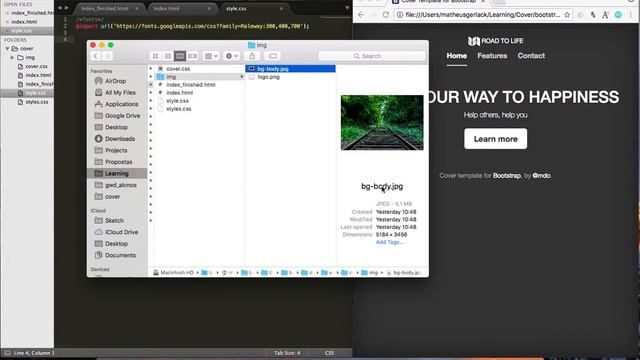This screenshot has width=640, height=360.
Task: Select Propostas folder in Finder sidebar
Action: (117, 162)
